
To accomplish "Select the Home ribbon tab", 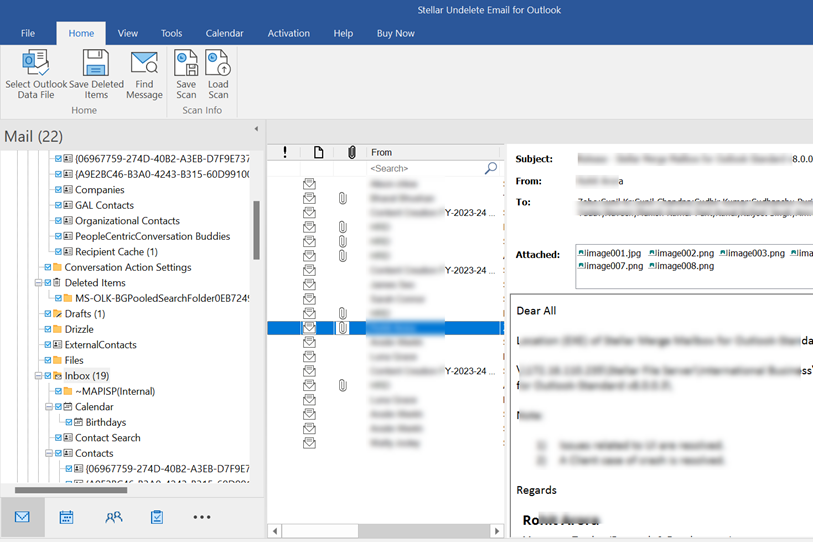I will 81,33.
